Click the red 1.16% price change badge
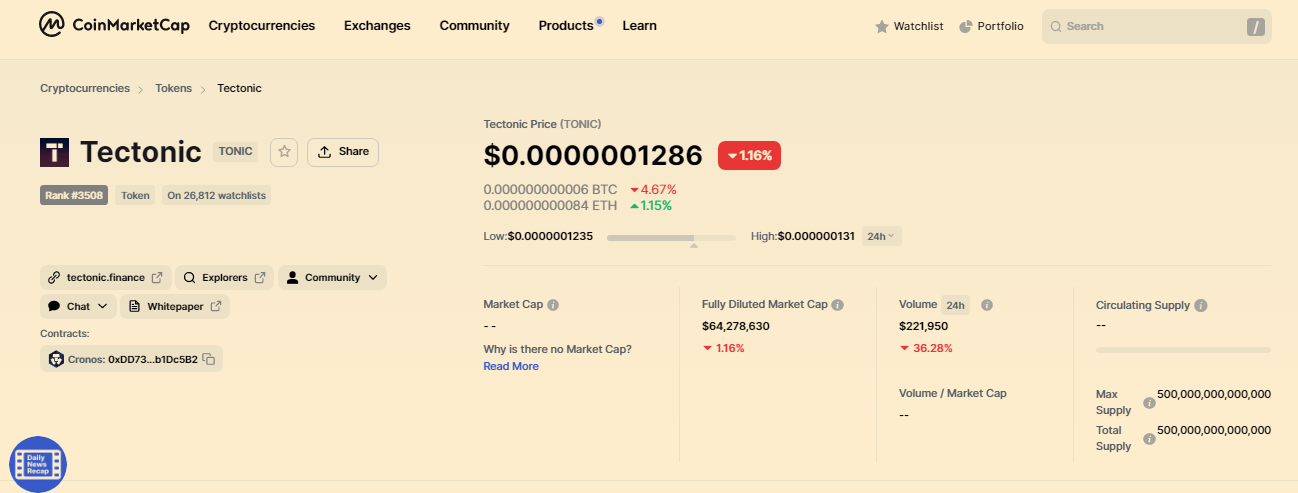Screen dimensions: 1298x493 point(749,155)
